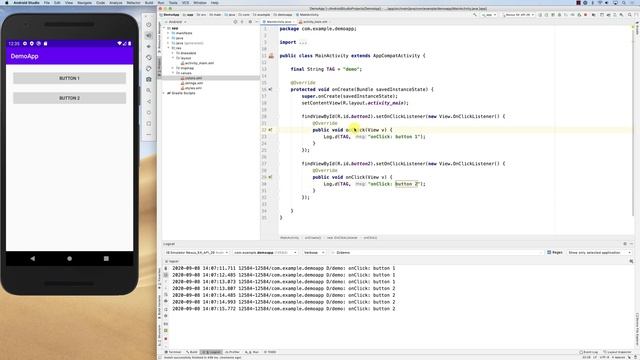640x360 pixels.
Task: Click the emulator sidebar back arrow icon
Action: point(149,101)
